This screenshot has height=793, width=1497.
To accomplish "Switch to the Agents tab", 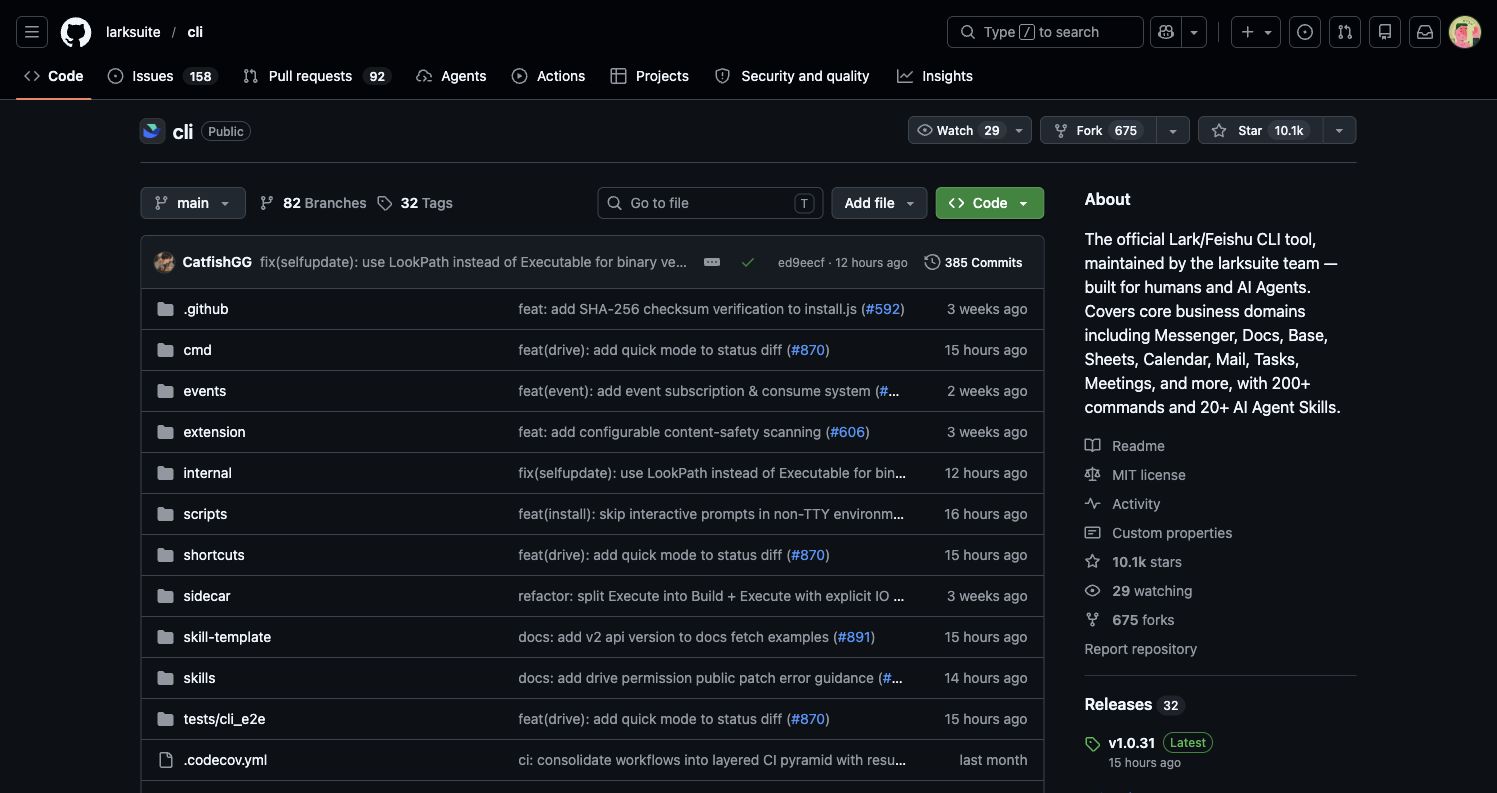I will point(451,76).
